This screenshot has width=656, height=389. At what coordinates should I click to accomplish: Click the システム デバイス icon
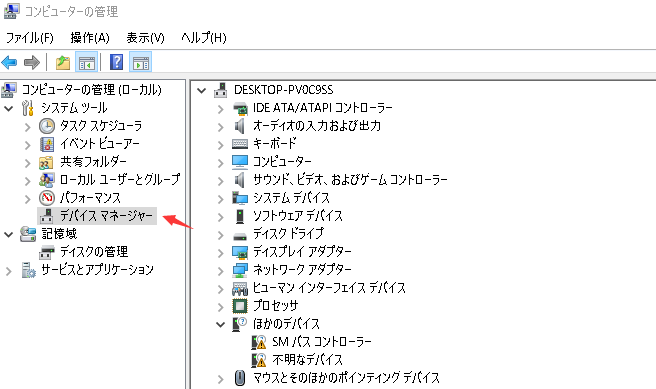240,198
